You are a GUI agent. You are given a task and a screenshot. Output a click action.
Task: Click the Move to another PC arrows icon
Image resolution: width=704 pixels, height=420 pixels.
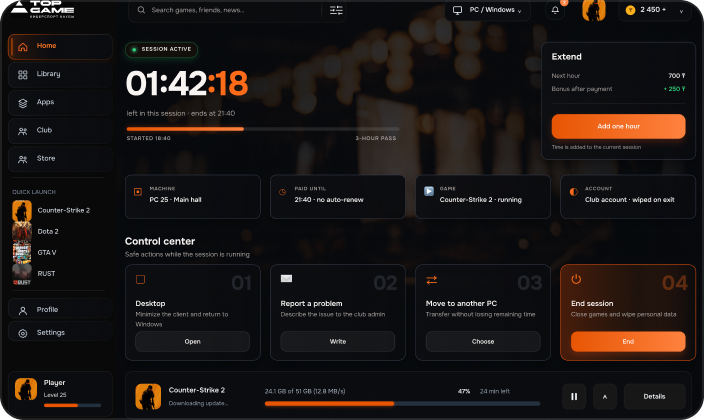(x=431, y=280)
